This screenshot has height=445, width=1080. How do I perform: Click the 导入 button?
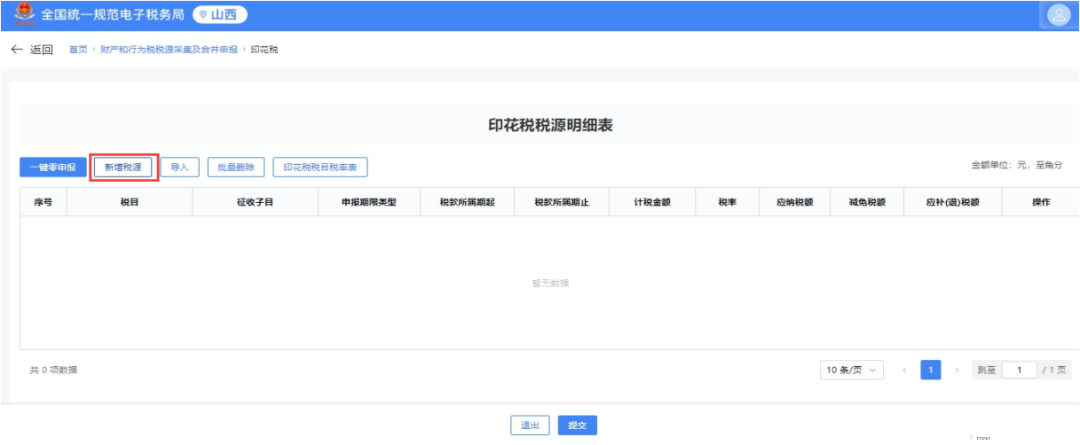pos(180,167)
